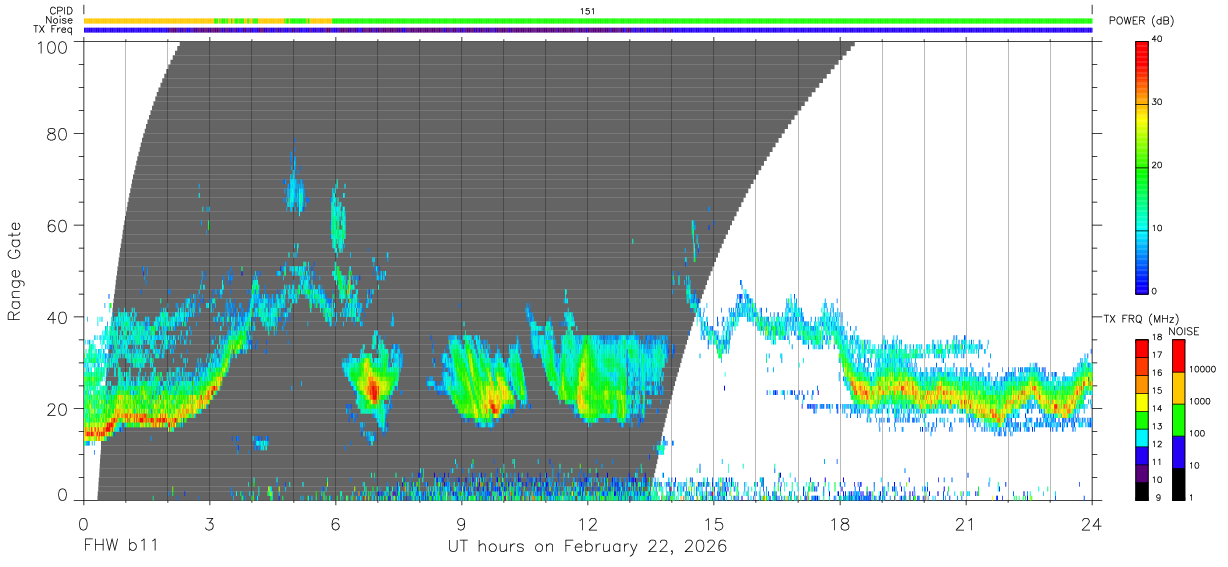Click the CPID value 151
The image size is (1228, 567).
(588, 11)
